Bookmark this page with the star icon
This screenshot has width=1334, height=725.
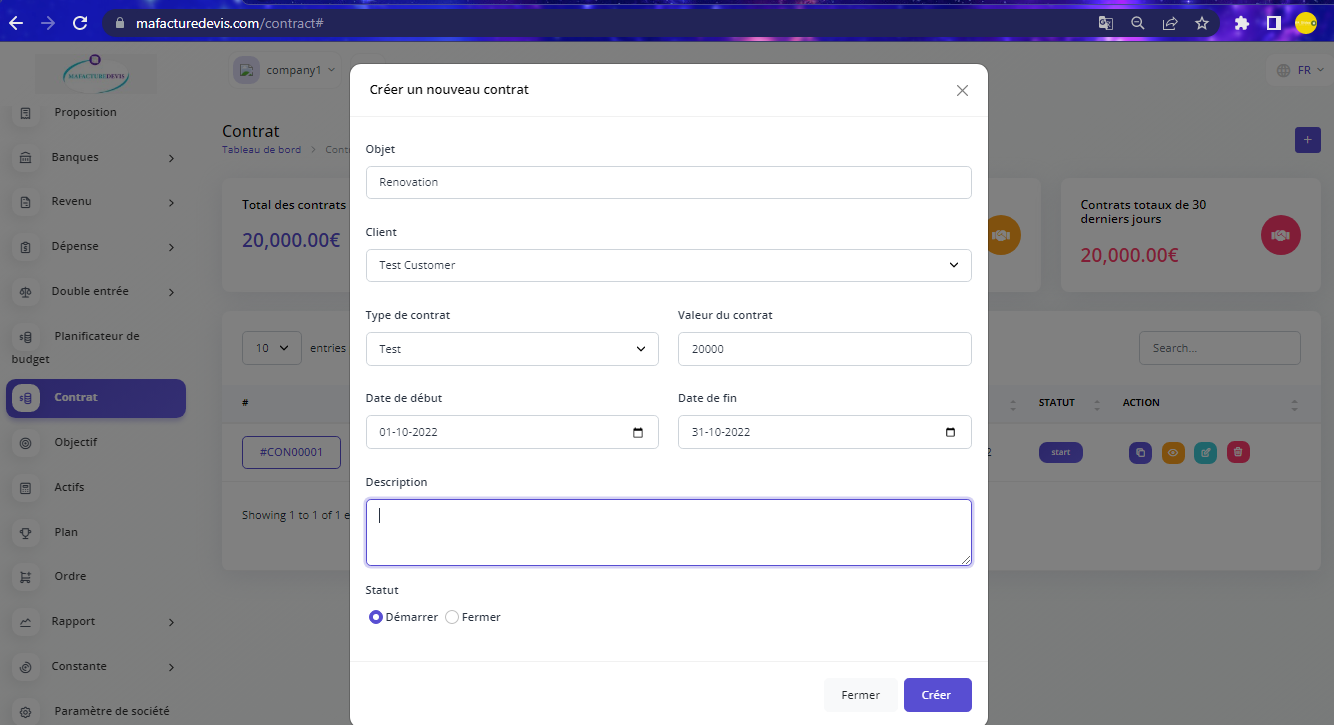coord(1202,23)
